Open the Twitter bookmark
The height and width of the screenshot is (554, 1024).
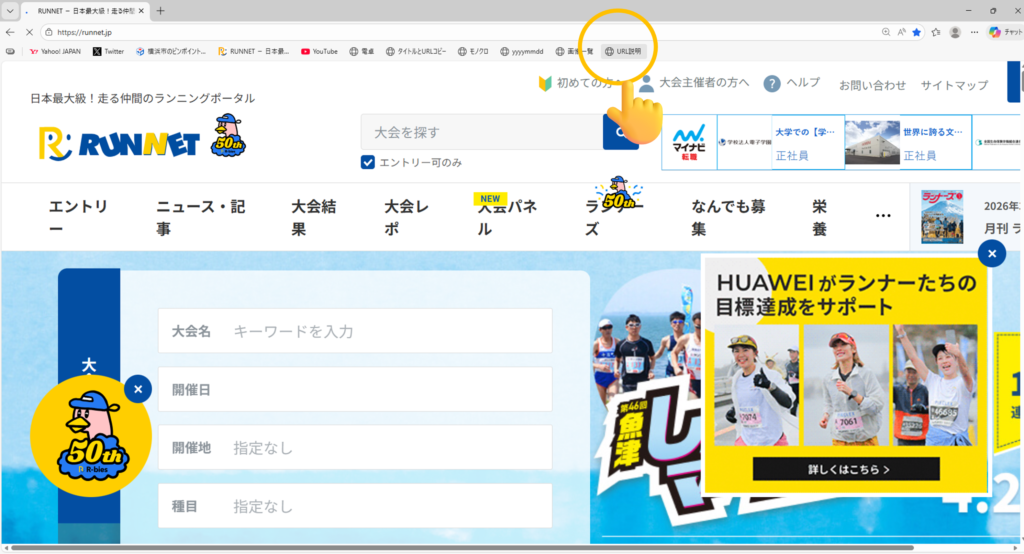click(x=108, y=51)
